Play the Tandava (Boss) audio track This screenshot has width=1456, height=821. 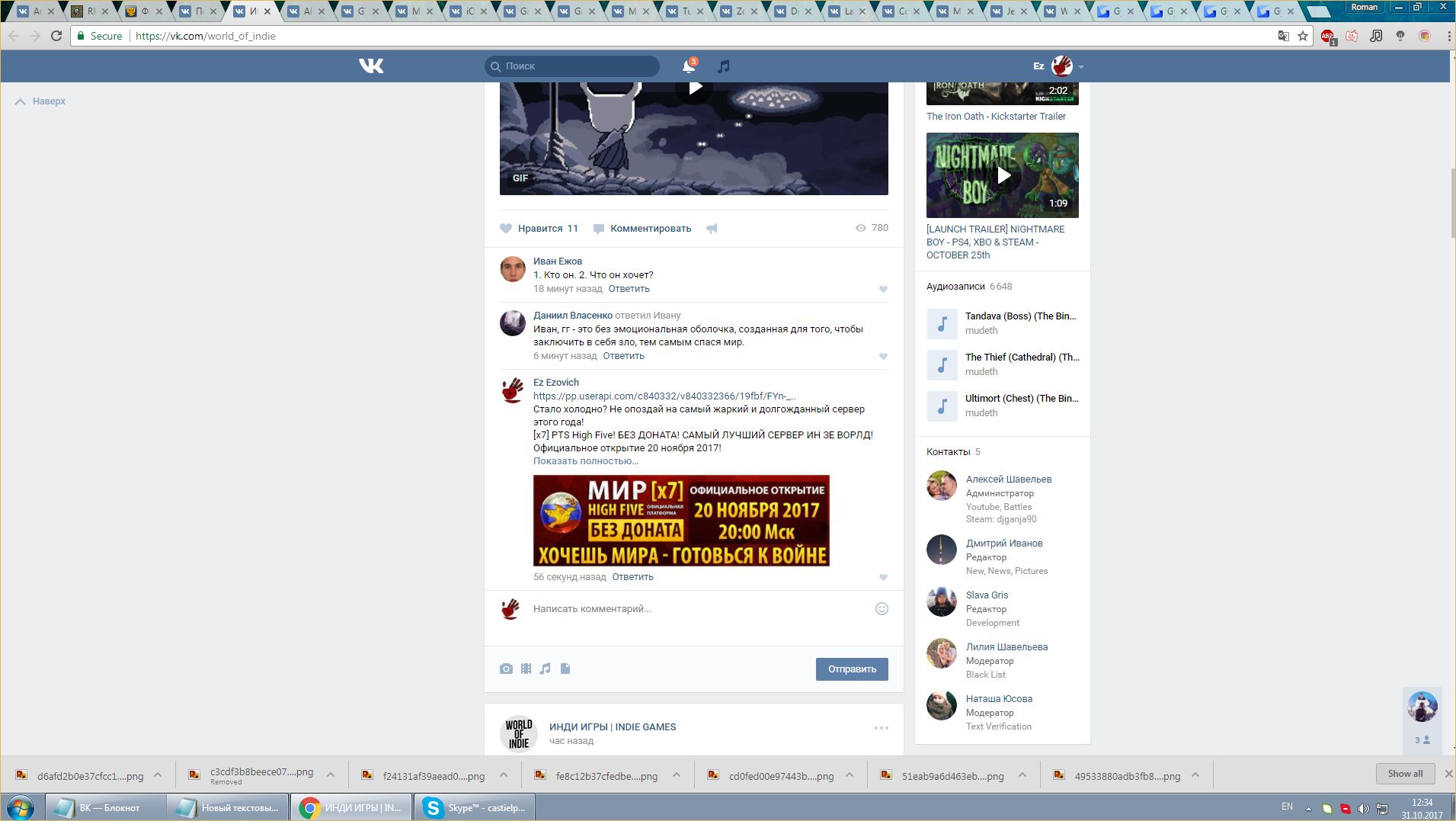[942, 324]
